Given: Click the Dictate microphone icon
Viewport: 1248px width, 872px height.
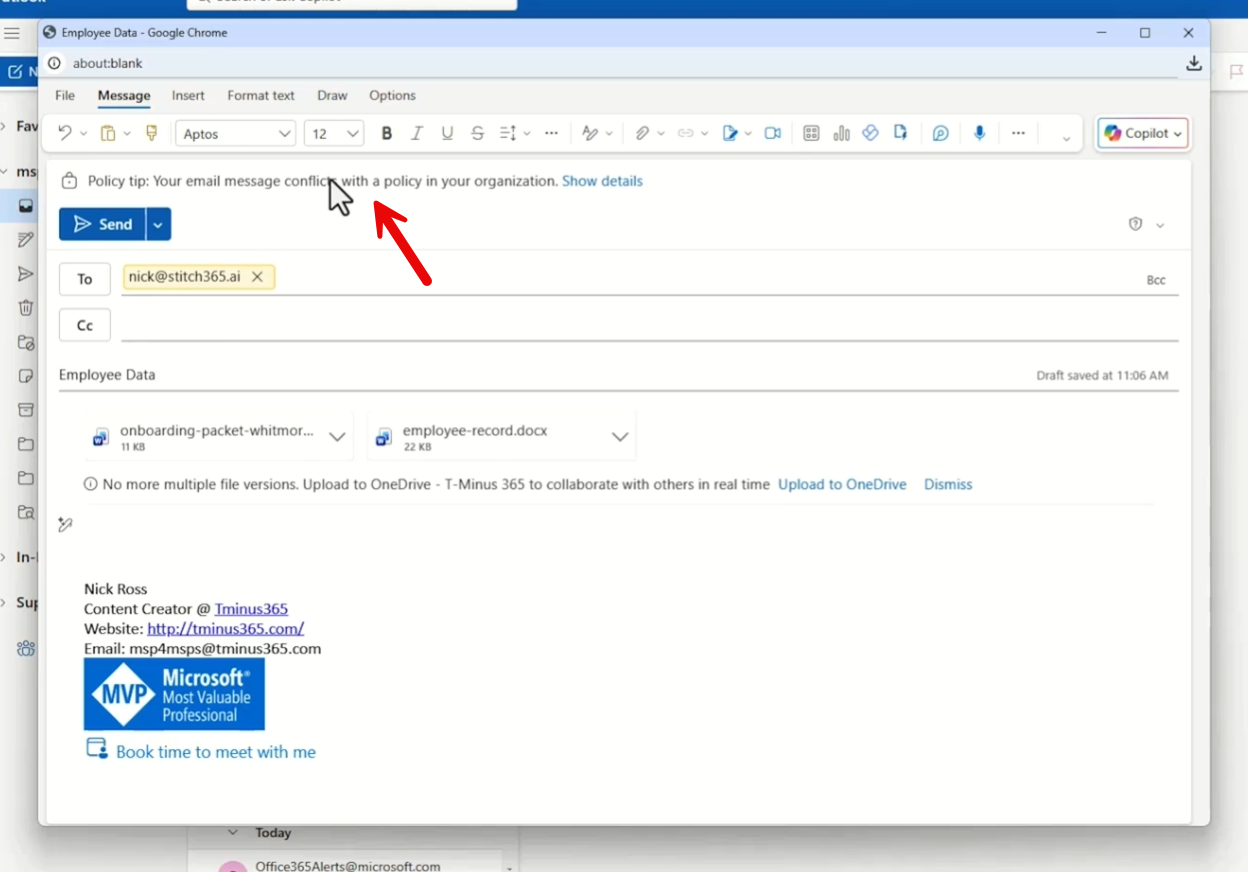Looking at the screenshot, I should (x=980, y=134).
